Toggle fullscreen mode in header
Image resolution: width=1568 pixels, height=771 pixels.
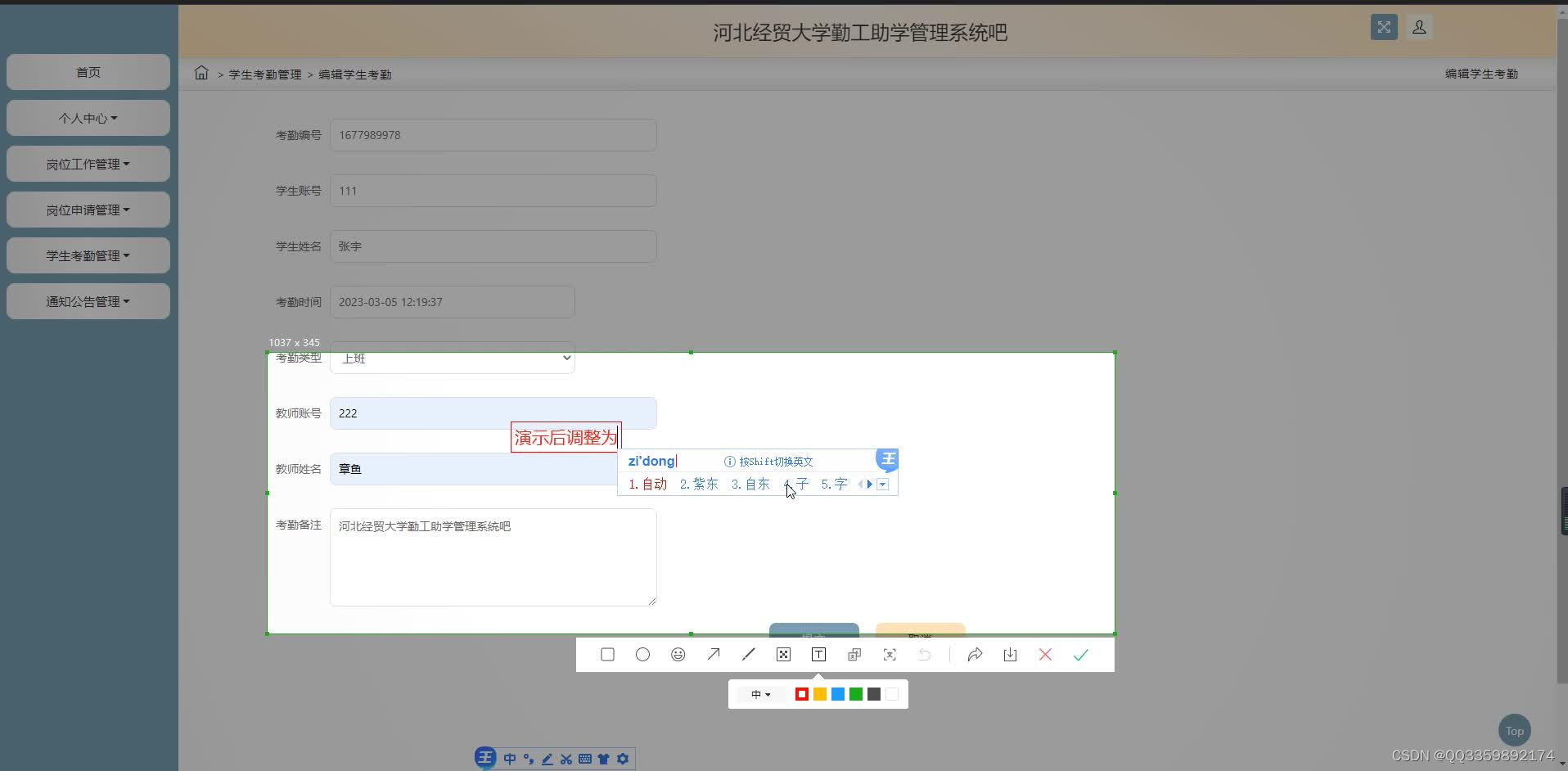1384,27
